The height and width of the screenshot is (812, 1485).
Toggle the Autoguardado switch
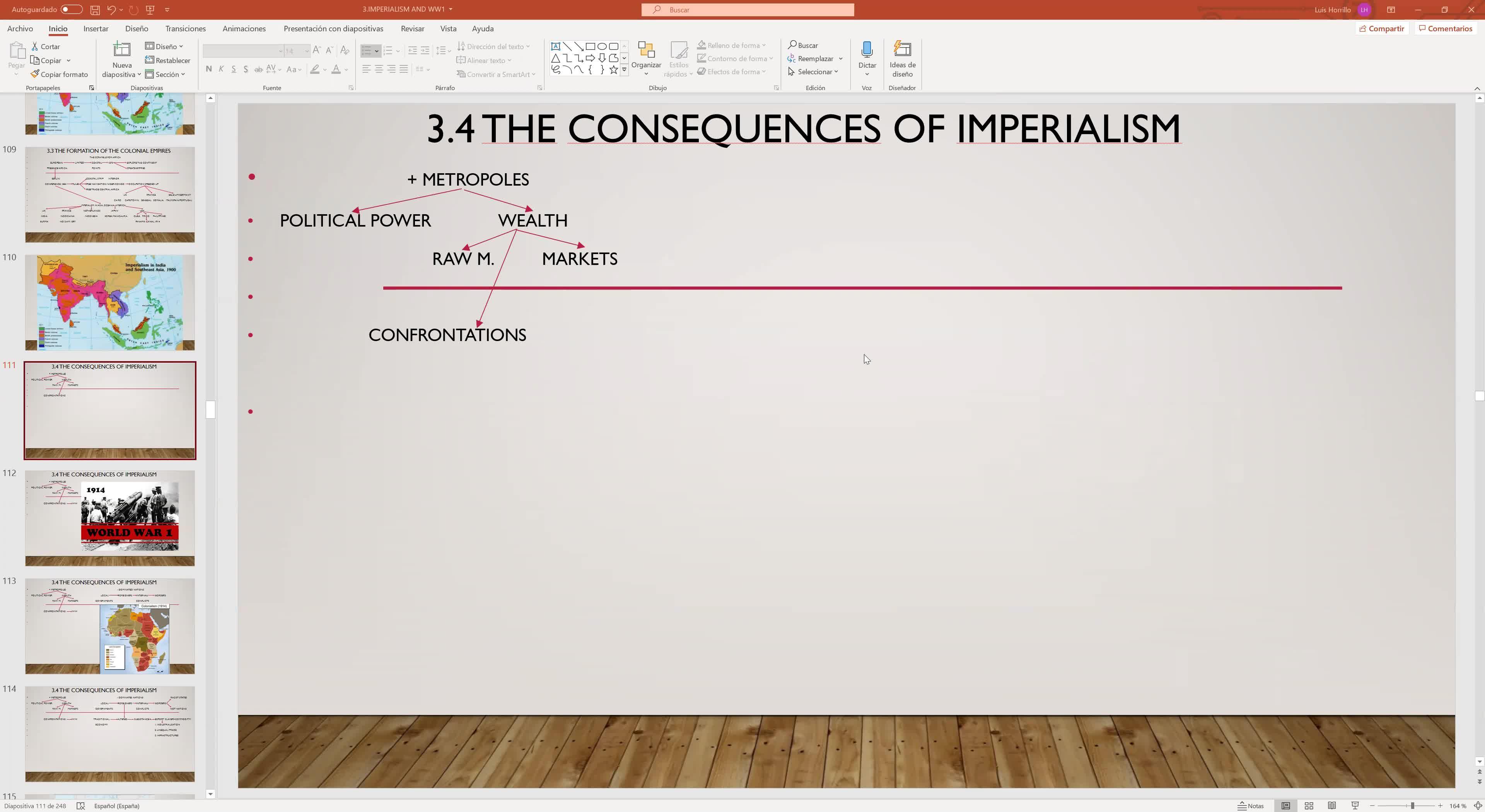point(71,10)
